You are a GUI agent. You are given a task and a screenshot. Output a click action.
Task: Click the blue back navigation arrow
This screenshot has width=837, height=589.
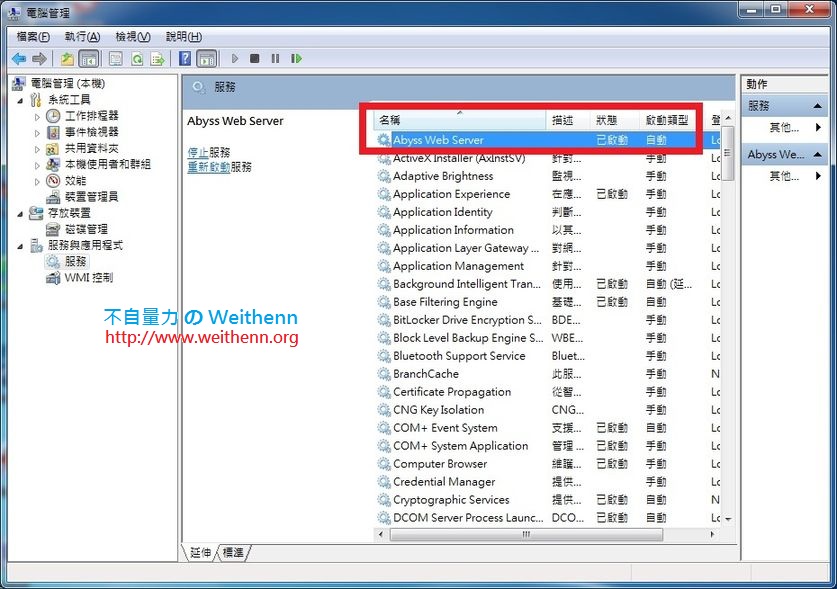[x=18, y=58]
